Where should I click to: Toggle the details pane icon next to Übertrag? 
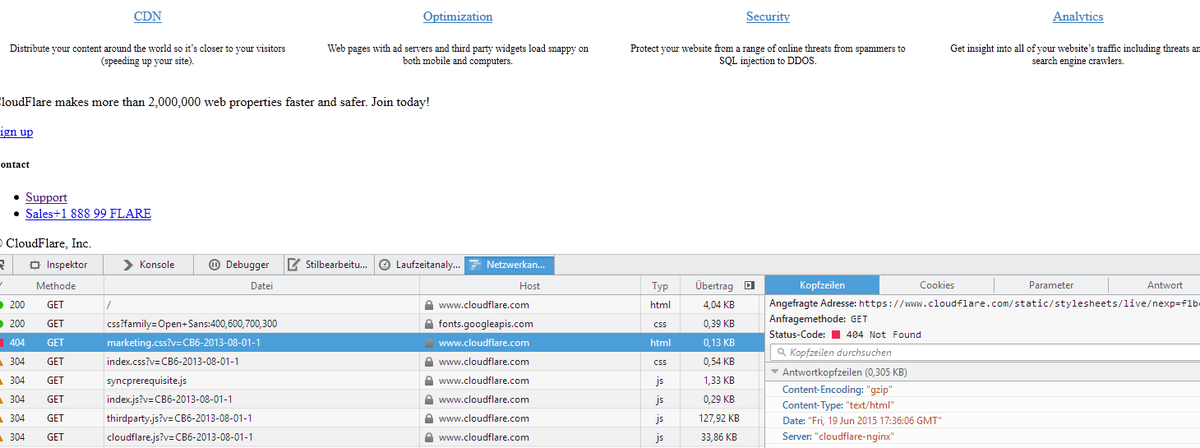[x=749, y=286]
